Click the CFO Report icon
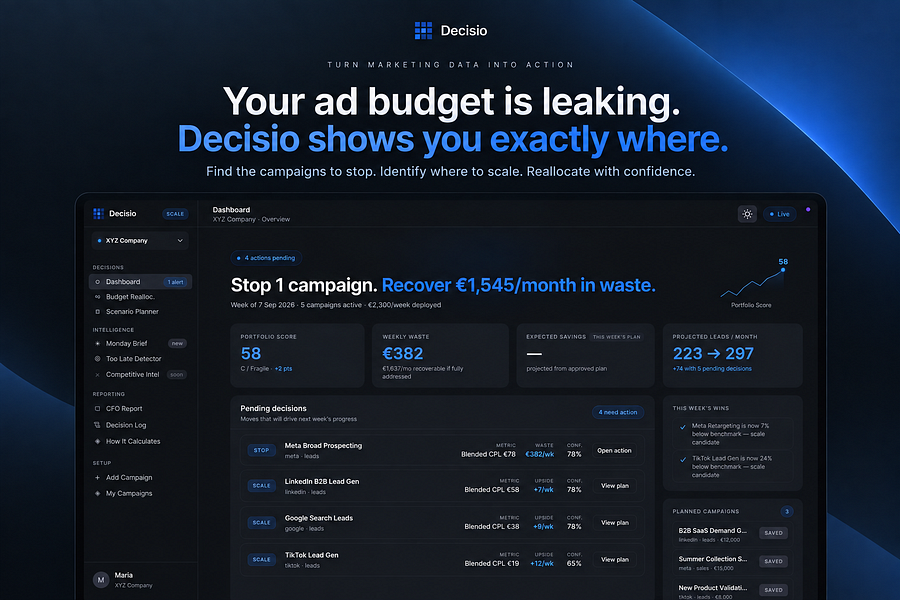 point(97,409)
